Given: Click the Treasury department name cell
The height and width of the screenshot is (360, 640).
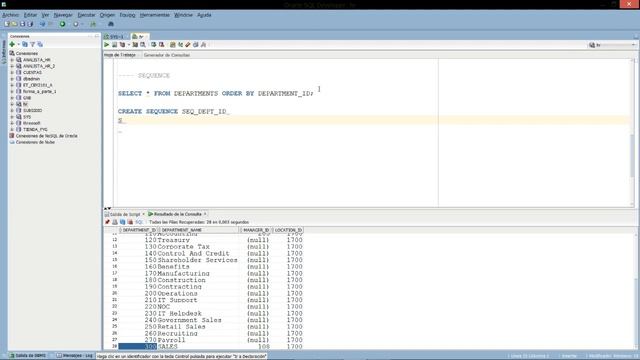Looking at the screenshot, I should coord(199,240).
